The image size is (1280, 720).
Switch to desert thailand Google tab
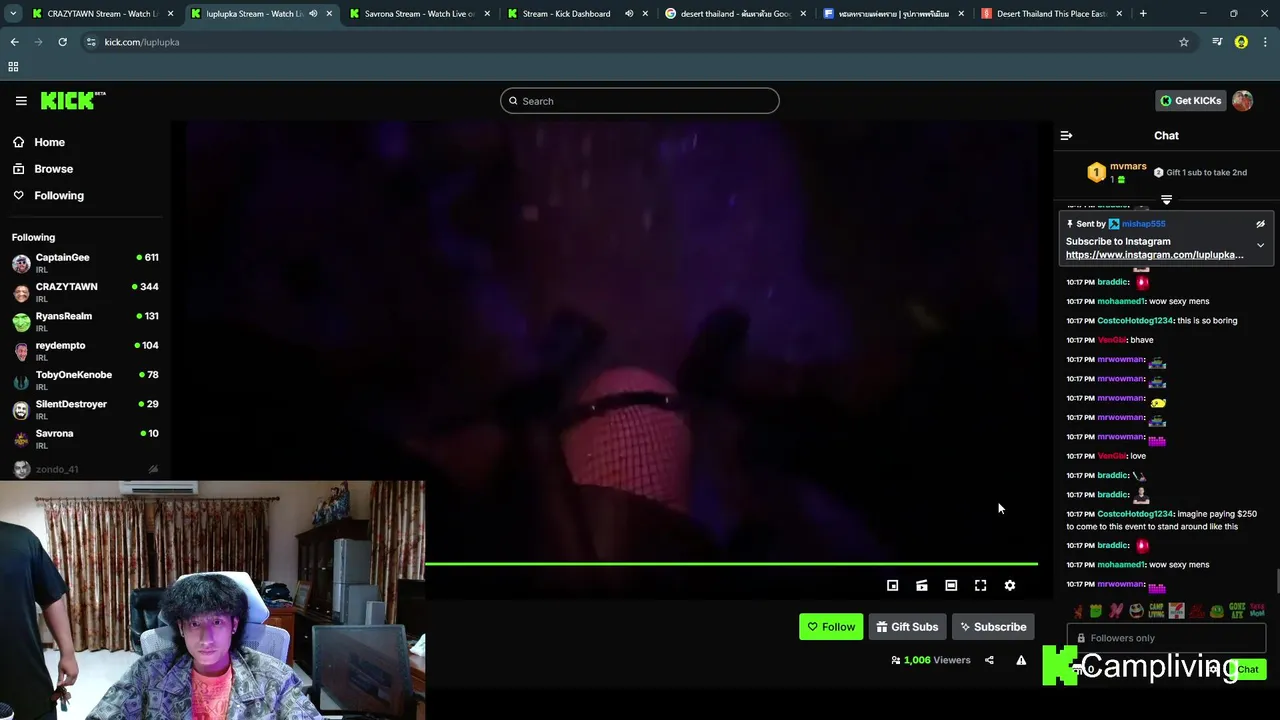click(735, 14)
